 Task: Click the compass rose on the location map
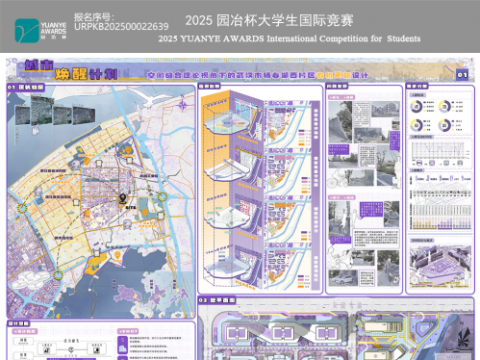(182, 104)
